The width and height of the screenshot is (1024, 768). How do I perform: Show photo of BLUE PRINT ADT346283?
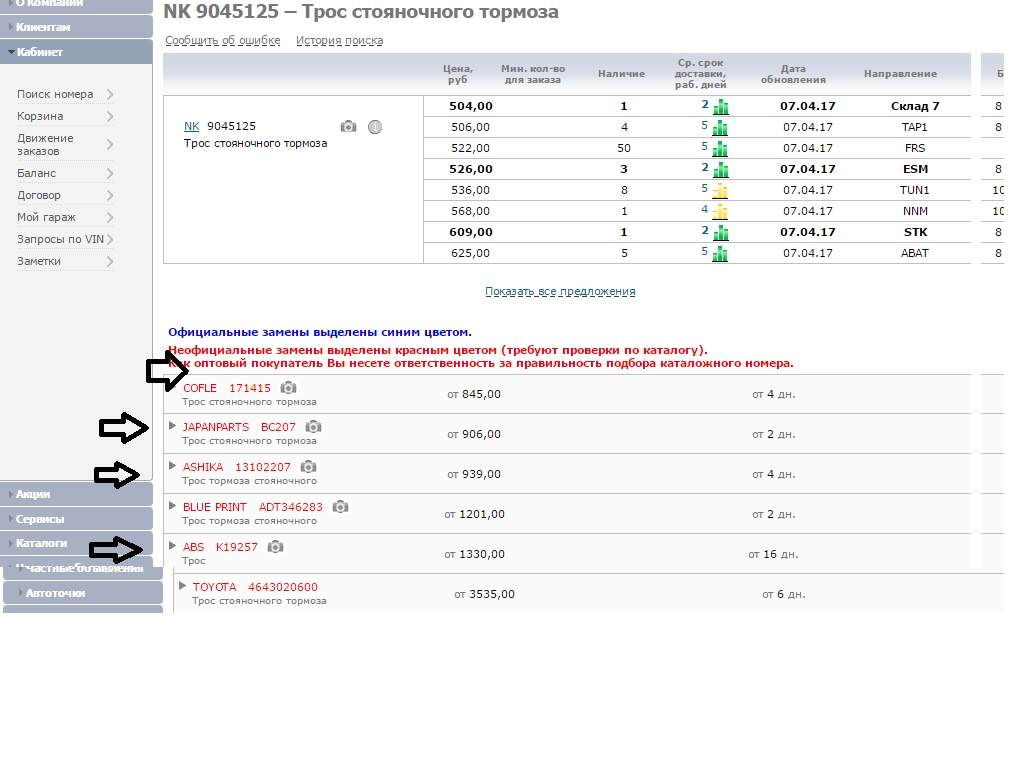pyautogui.click(x=340, y=507)
